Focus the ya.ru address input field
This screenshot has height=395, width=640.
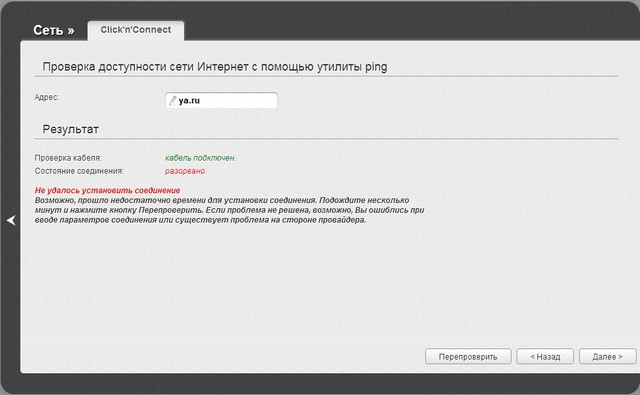222,100
